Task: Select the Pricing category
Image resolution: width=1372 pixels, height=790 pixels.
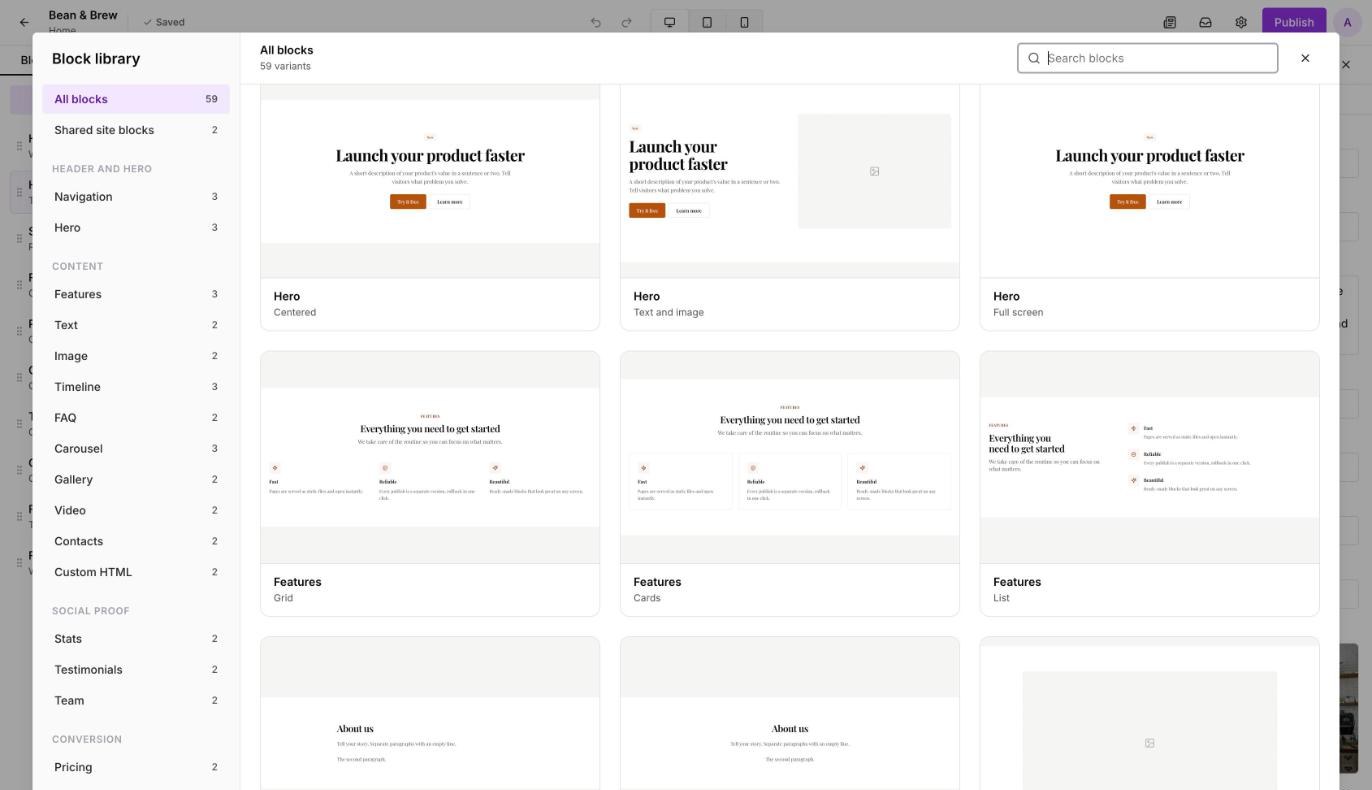Action: coord(136,767)
